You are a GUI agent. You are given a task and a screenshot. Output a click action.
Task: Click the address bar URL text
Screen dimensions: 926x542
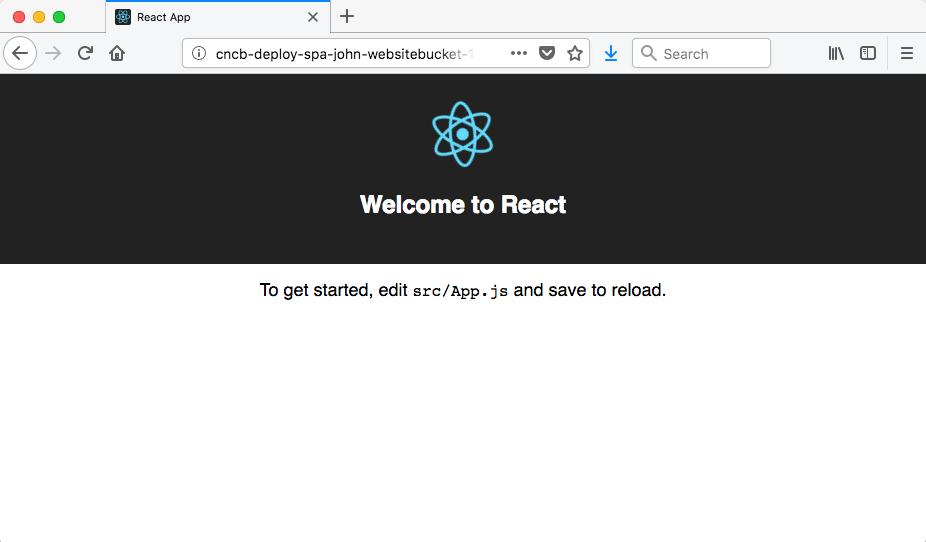click(x=344, y=54)
